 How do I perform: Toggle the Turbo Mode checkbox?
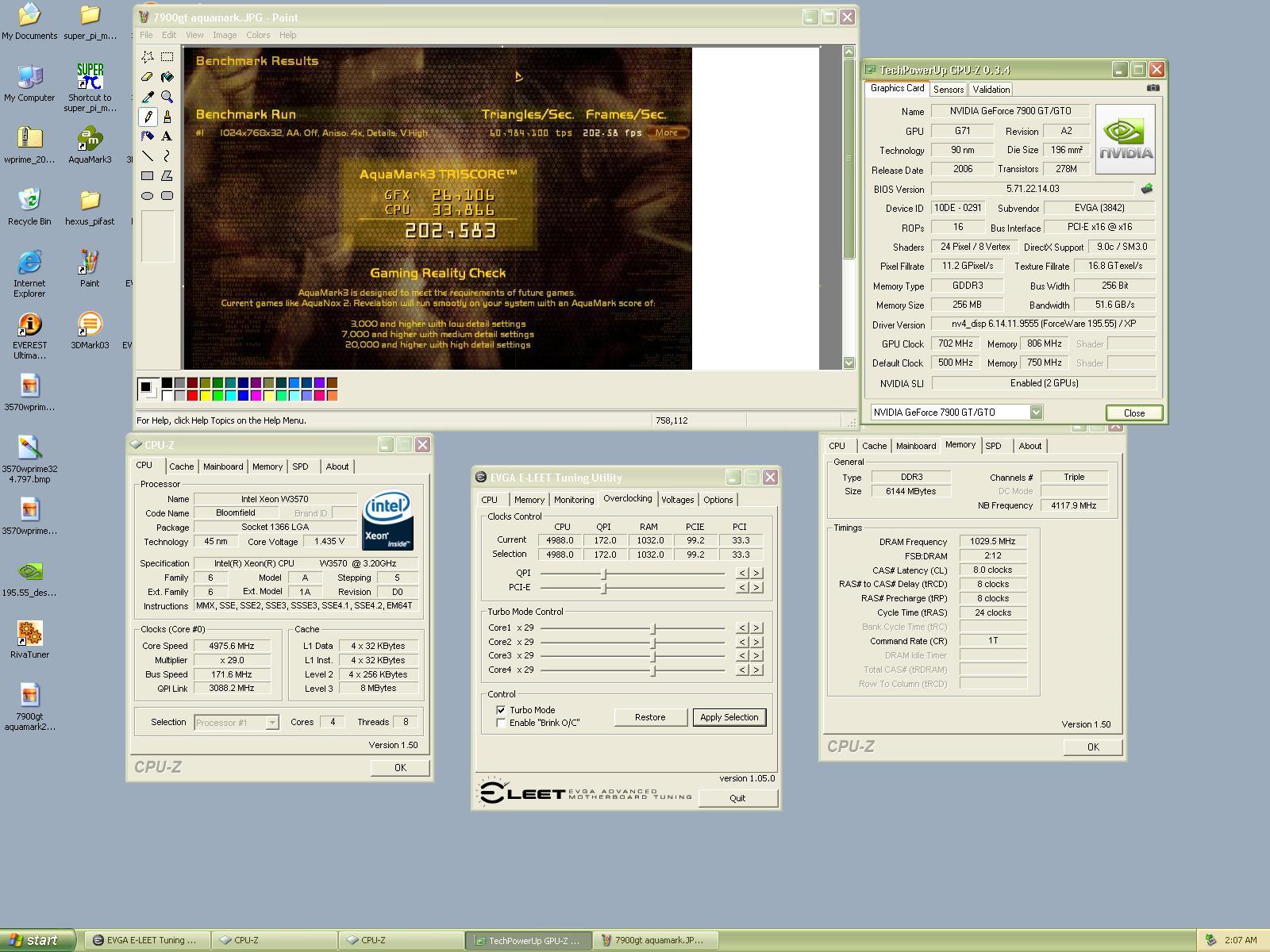tap(501, 710)
